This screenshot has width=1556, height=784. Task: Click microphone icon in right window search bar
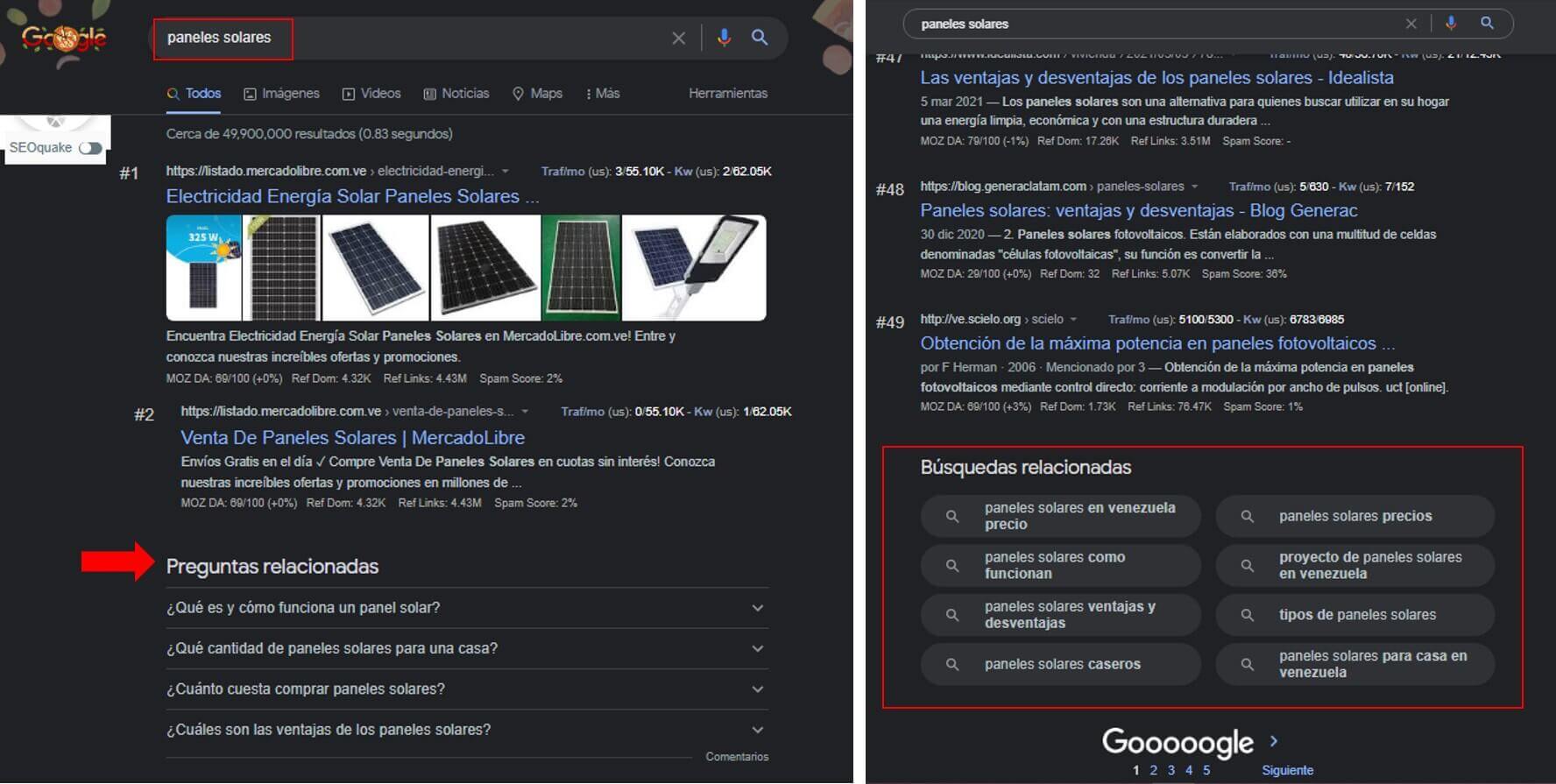point(1451,24)
